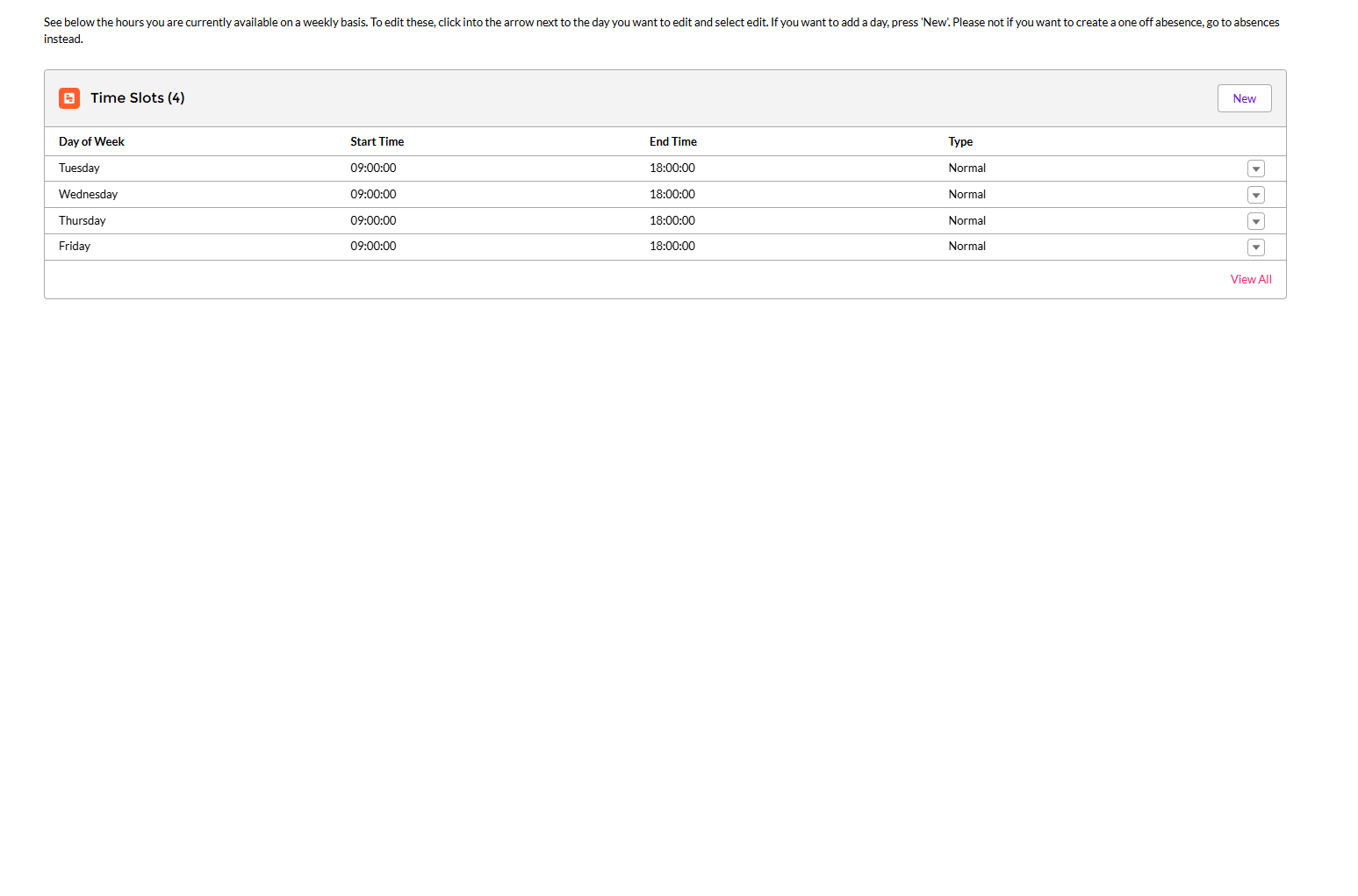Click Wednesday's 18:00:00 end time
1358x896 pixels.
[672, 194]
